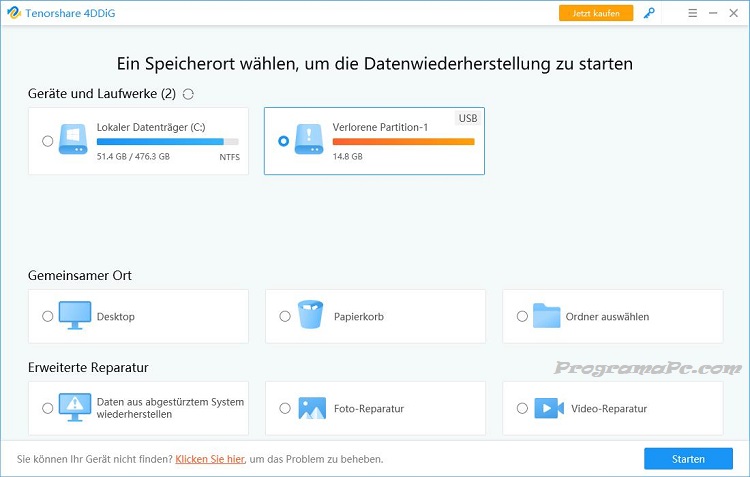Select the Desktop radio button
The height and width of the screenshot is (477, 750).
[48, 316]
